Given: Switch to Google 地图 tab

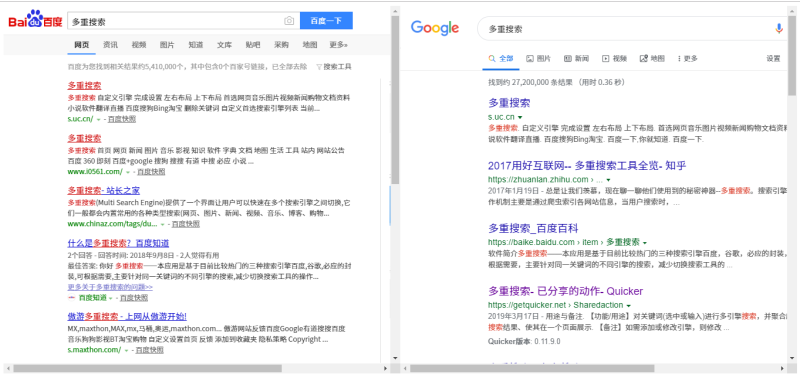Looking at the screenshot, I should click(x=652, y=59).
